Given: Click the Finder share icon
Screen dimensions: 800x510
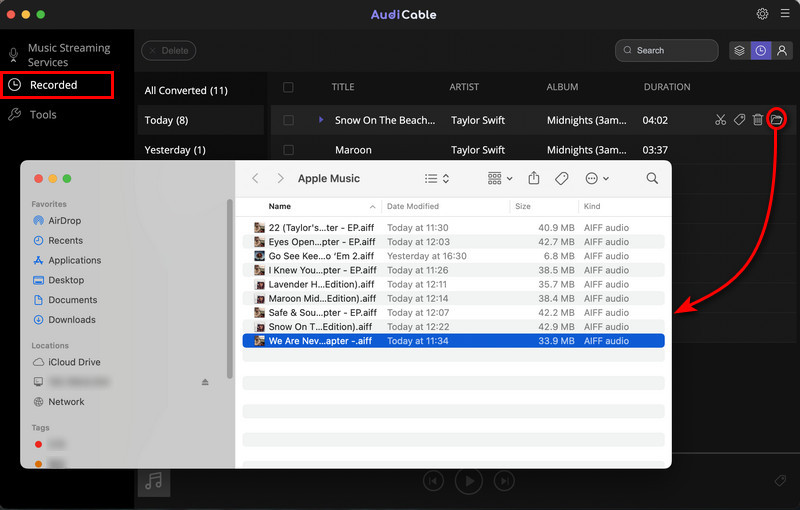Looking at the screenshot, I should [534, 178].
